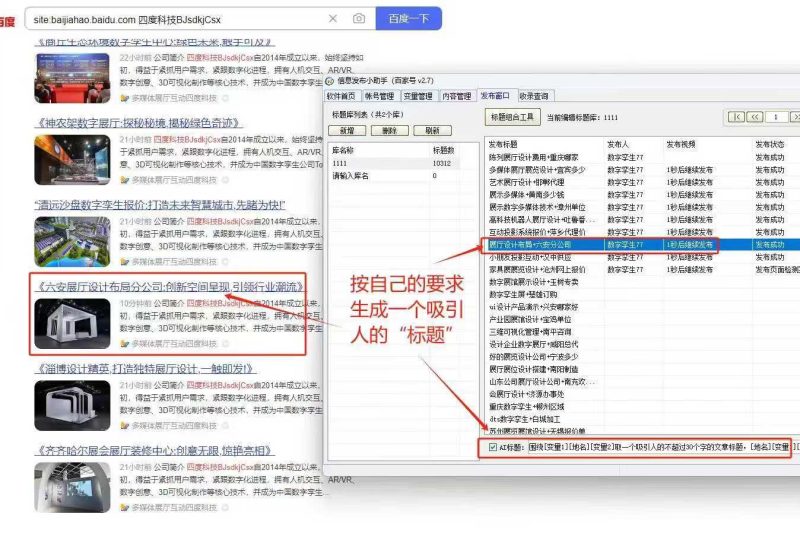This screenshot has width=800, height=533.
Task: Click source icon under 齐齐哈尔 result
Action: coord(124,507)
